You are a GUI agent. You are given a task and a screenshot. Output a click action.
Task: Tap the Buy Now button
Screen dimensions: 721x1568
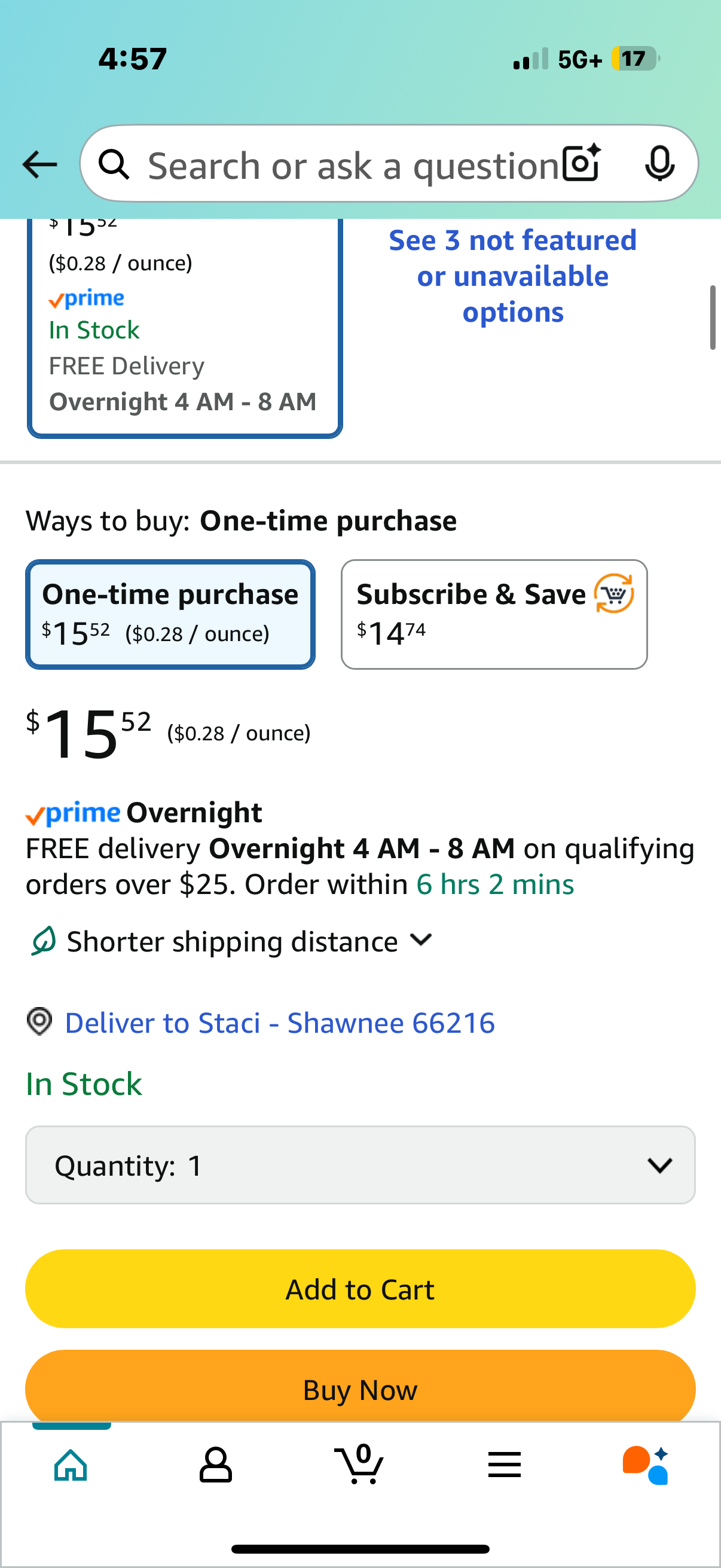click(360, 1387)
